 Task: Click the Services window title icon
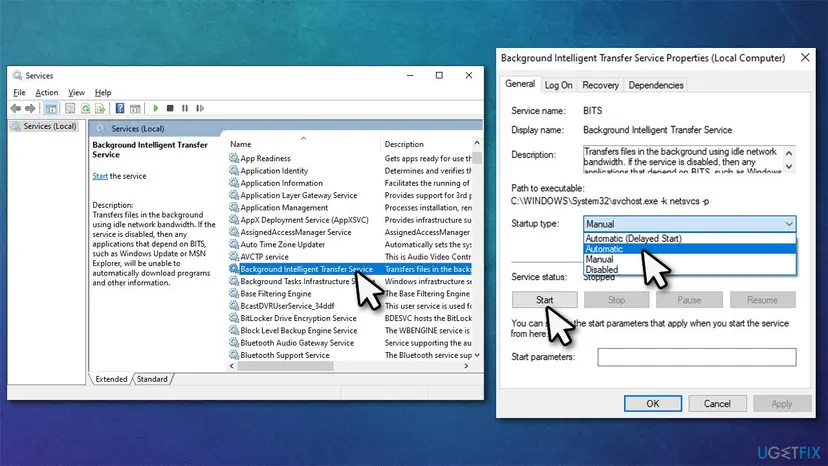point(17,75)
